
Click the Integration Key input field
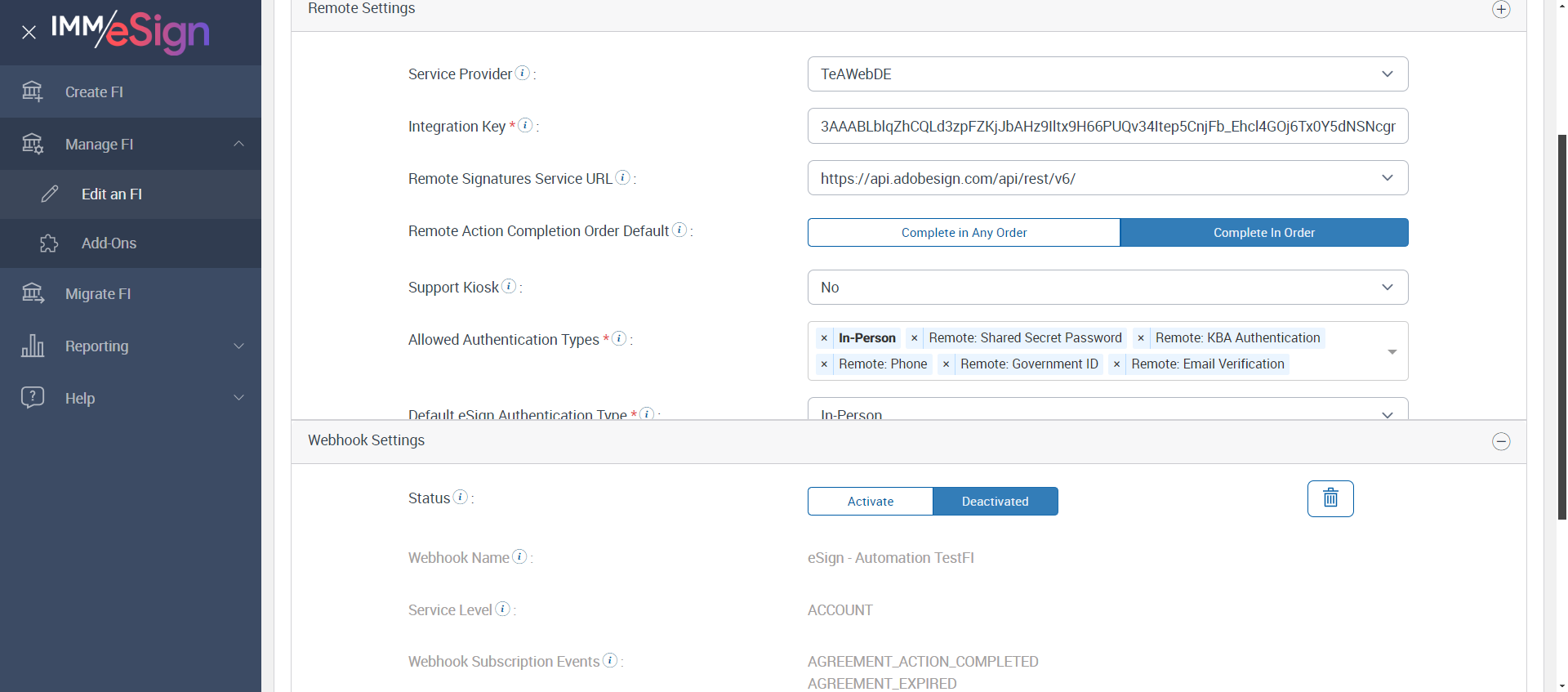(1107, 127)
